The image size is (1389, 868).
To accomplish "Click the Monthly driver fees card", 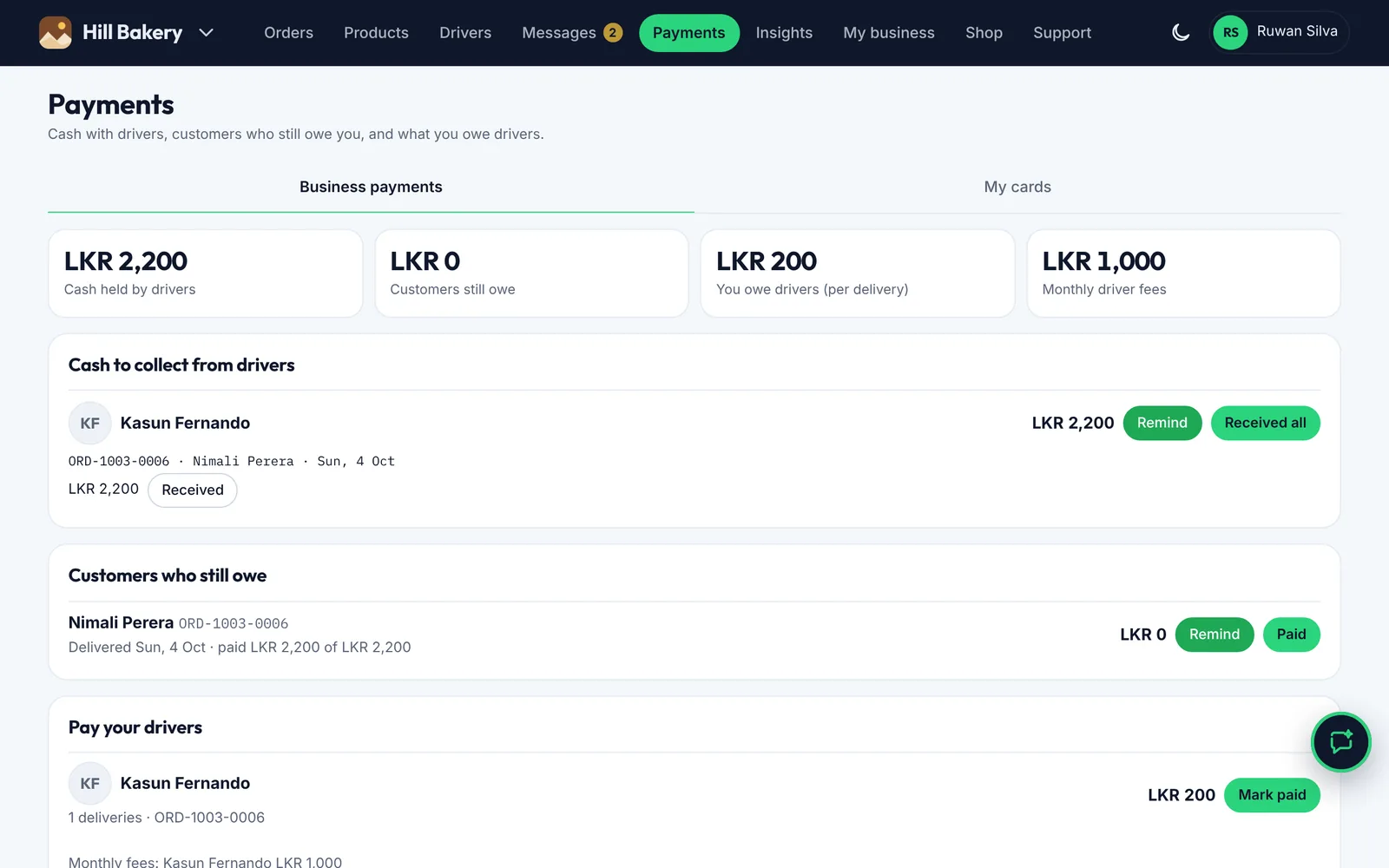I will click(1183, 273).
